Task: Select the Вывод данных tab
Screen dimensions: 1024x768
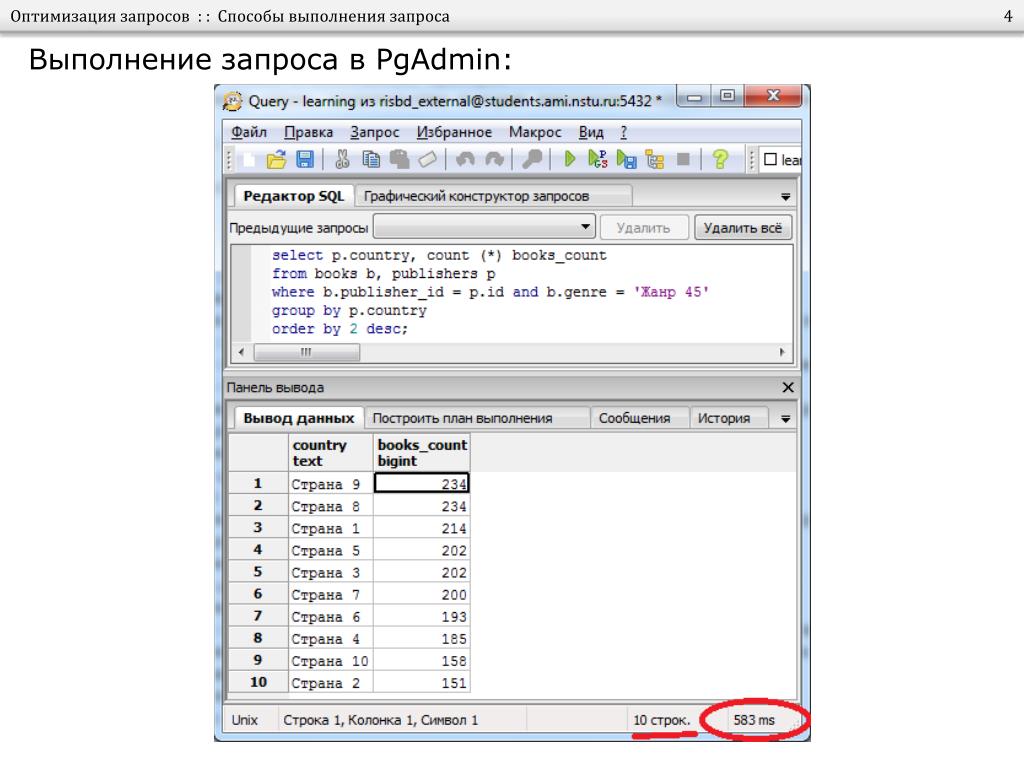Action: tap(298, 418)
